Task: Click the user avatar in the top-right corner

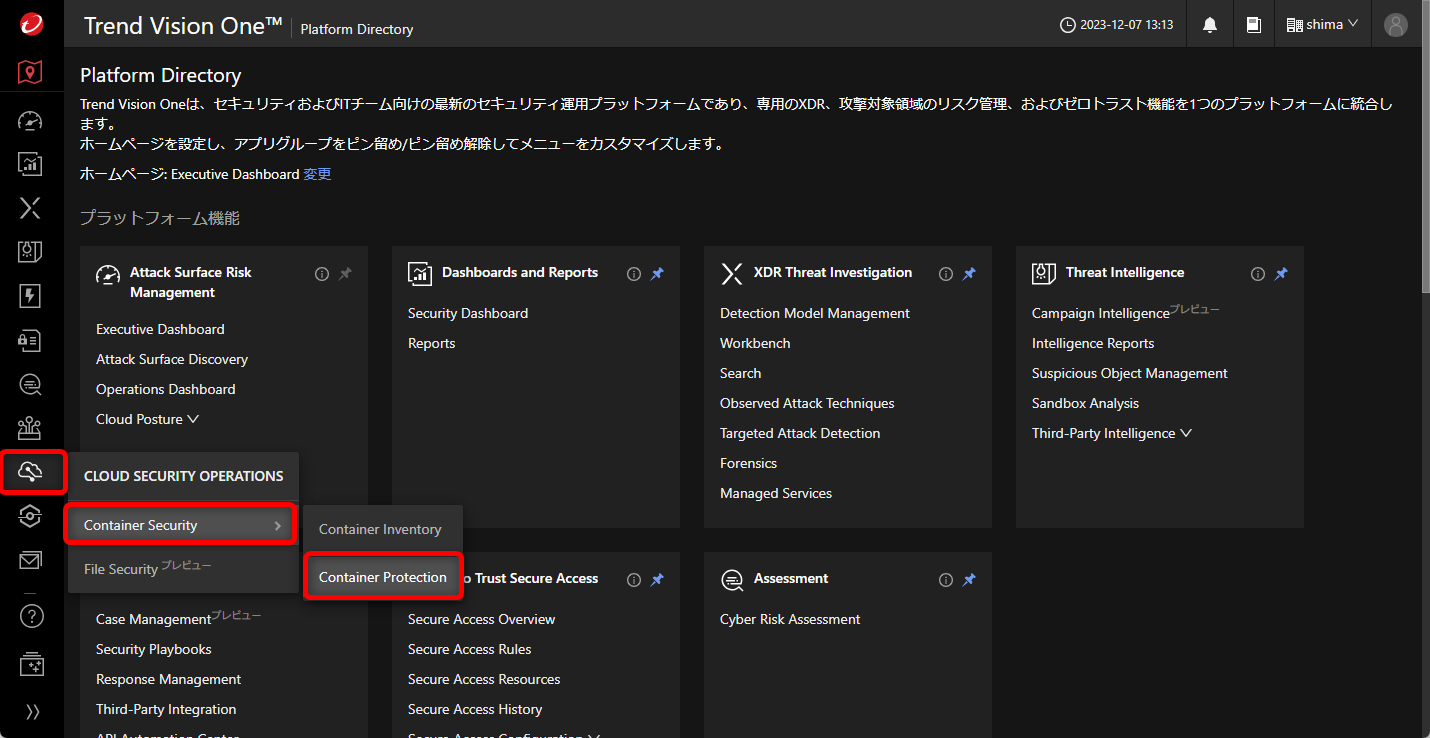Action: click(1395, 24)
